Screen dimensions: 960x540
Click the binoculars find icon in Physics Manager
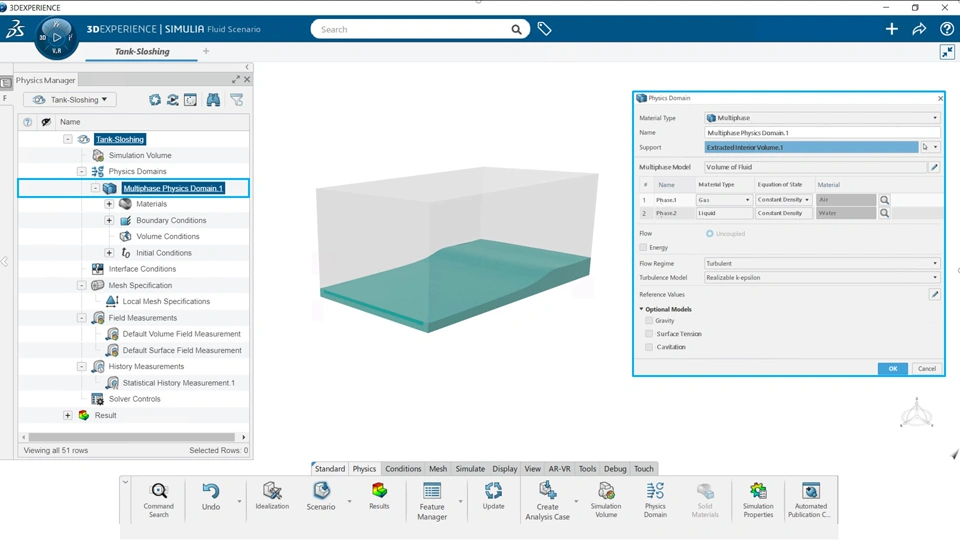pos(213,100)
